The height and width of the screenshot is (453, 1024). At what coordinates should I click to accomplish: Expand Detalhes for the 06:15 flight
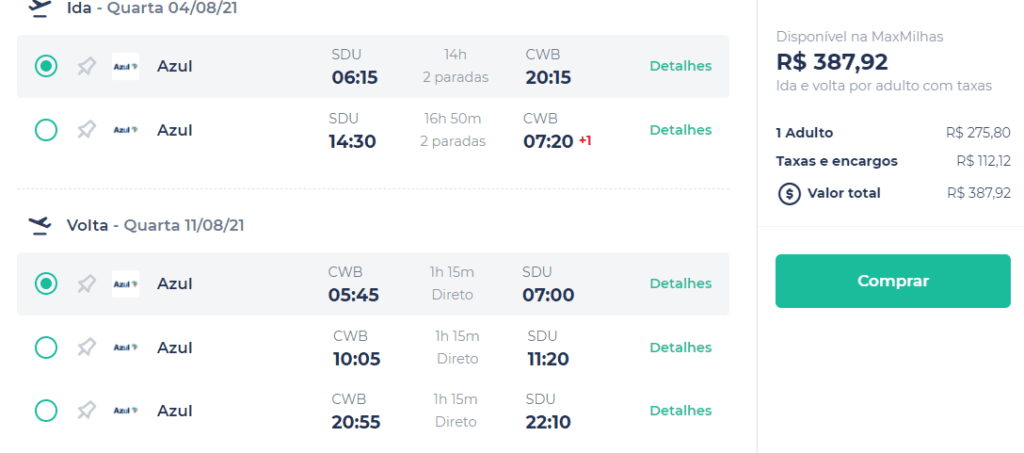tap(680, 66)
